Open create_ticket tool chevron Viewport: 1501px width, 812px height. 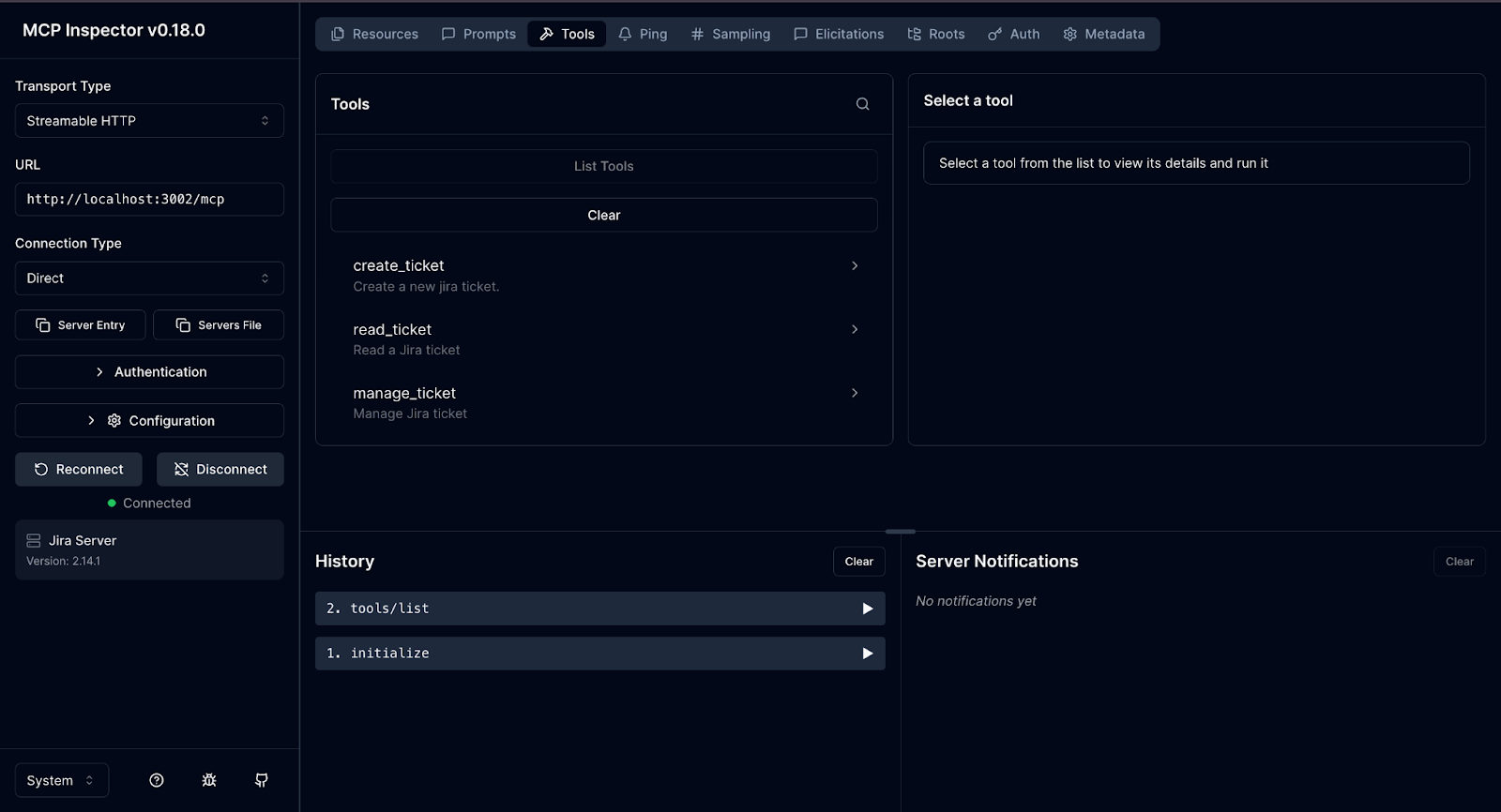coord(855,265)
